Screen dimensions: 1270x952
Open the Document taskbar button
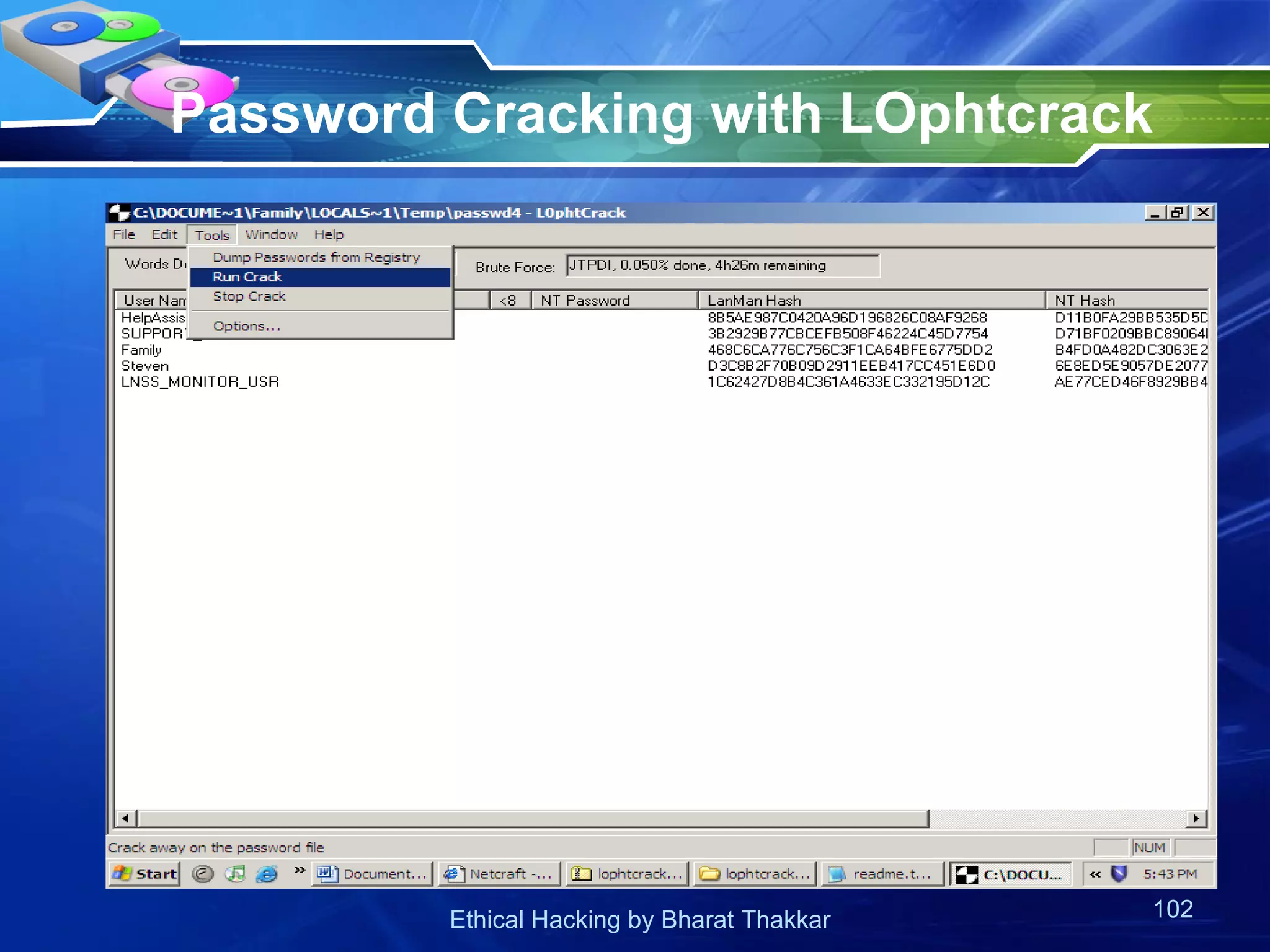coord(372,874)
